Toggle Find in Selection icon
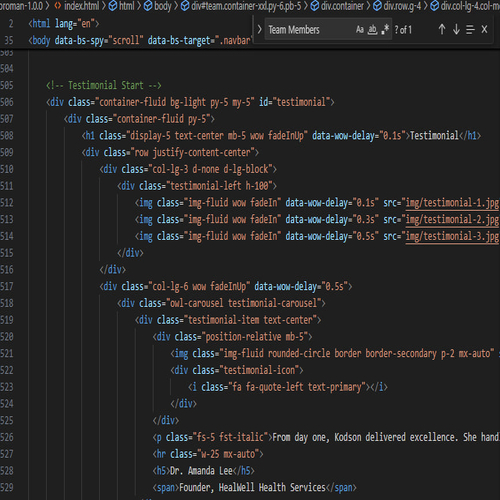The height and width of the screenshot is (500, 500). pyautogui.click(x=470, y=30)
